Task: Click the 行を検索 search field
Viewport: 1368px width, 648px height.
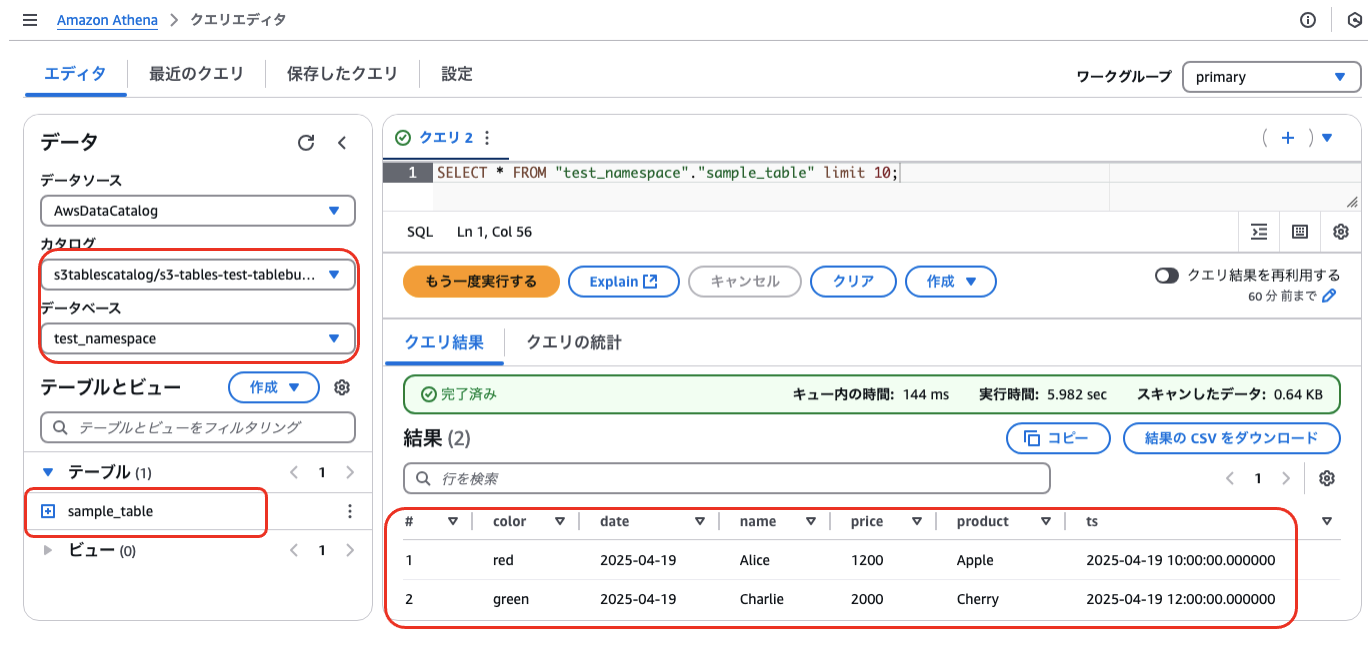Action: 727,478
